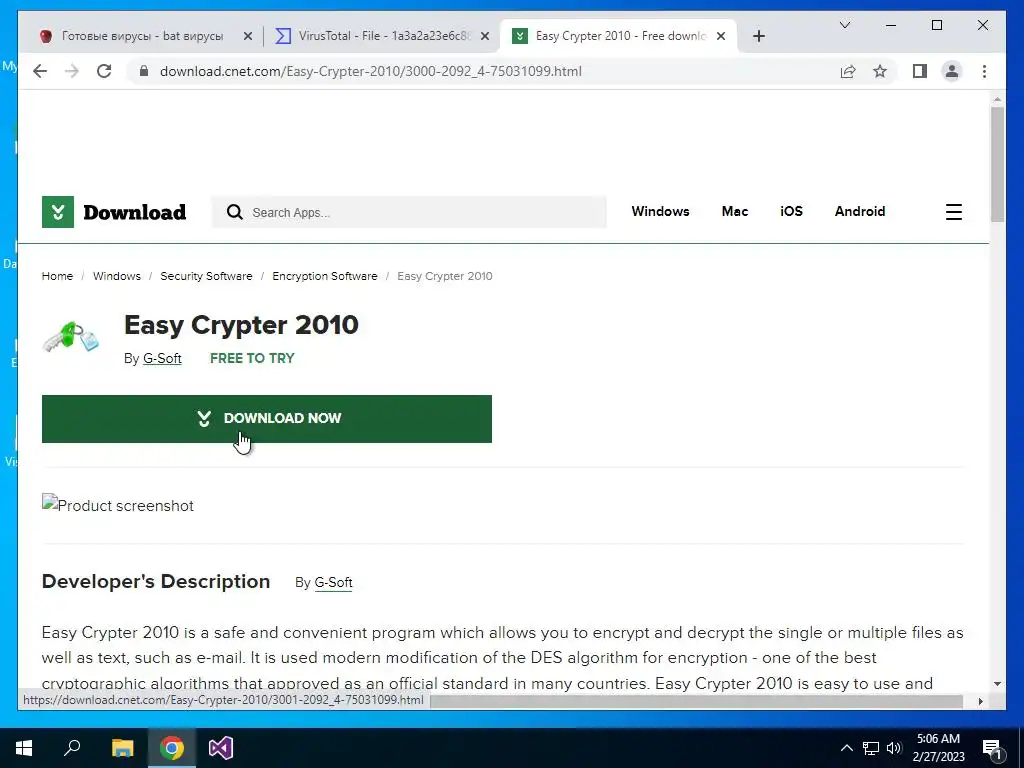Image resolution: width=1024 pixels, height=768 pixels.
Task: Click the horizontal scrollbar right arrow
Action: 980,701
